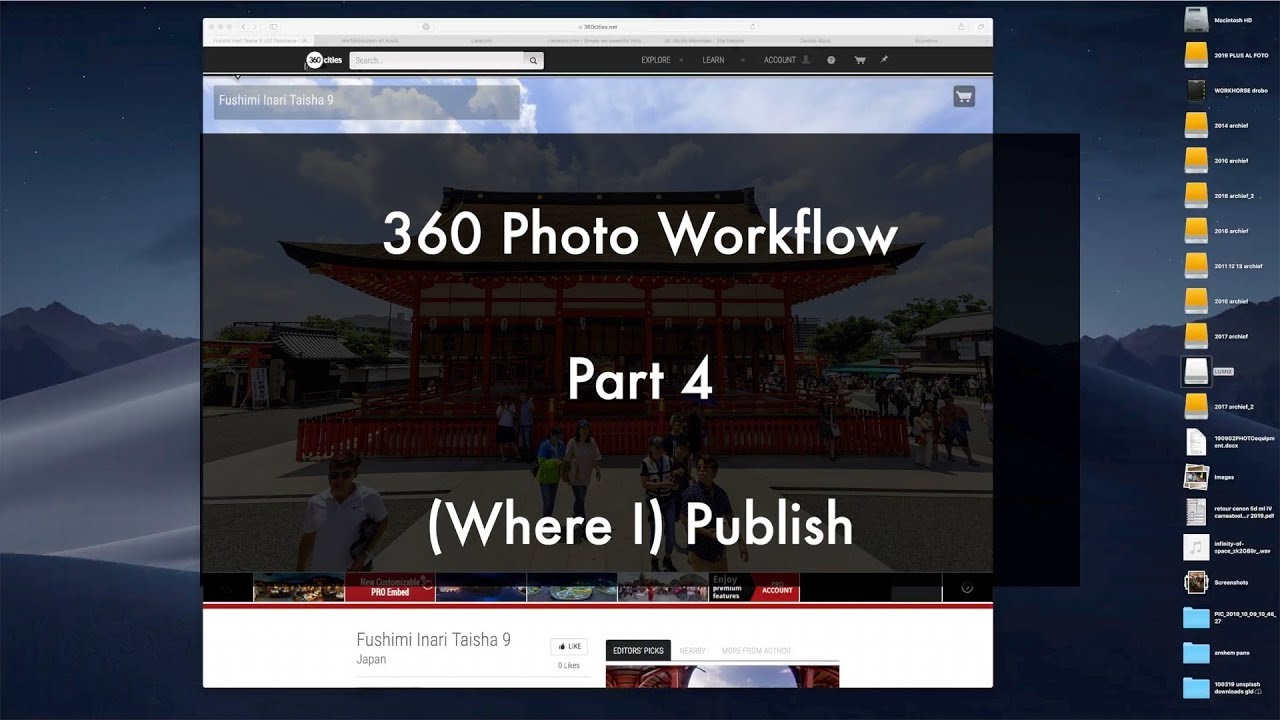
Task: Open the editors' pick panorama preview
Action: pos(722,677)
